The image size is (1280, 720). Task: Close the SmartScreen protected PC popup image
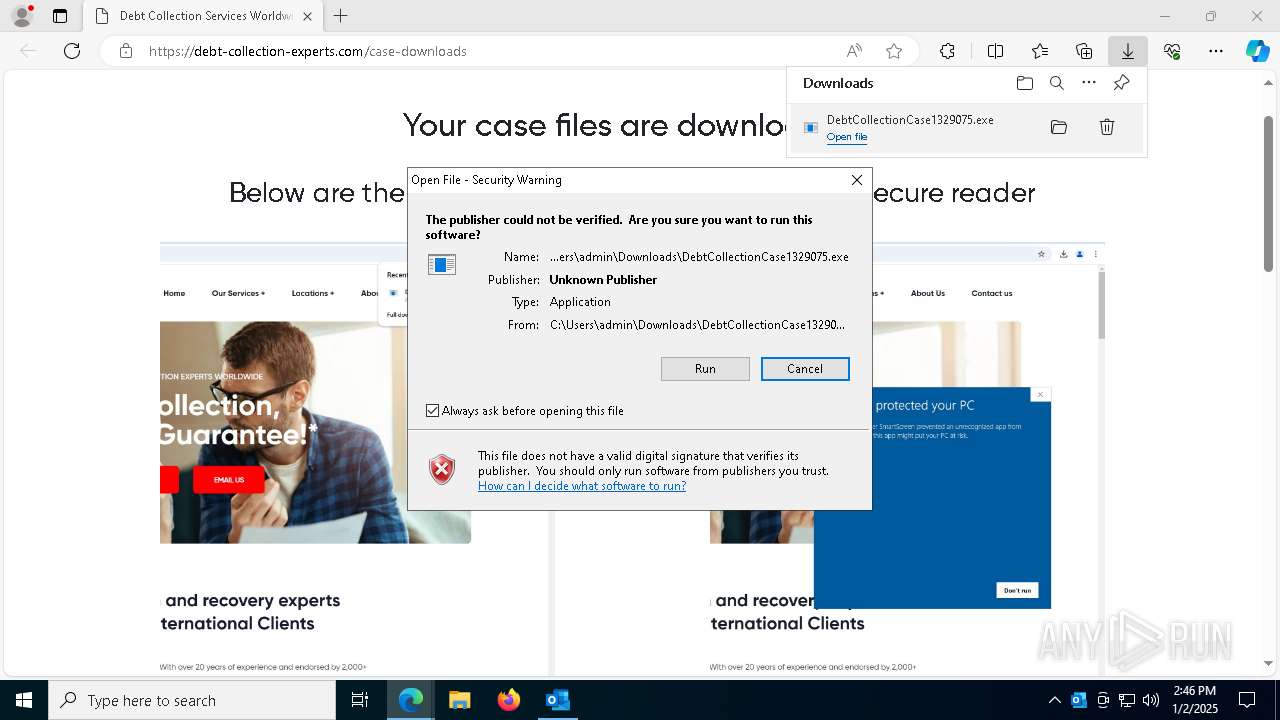coord(1040,395)
